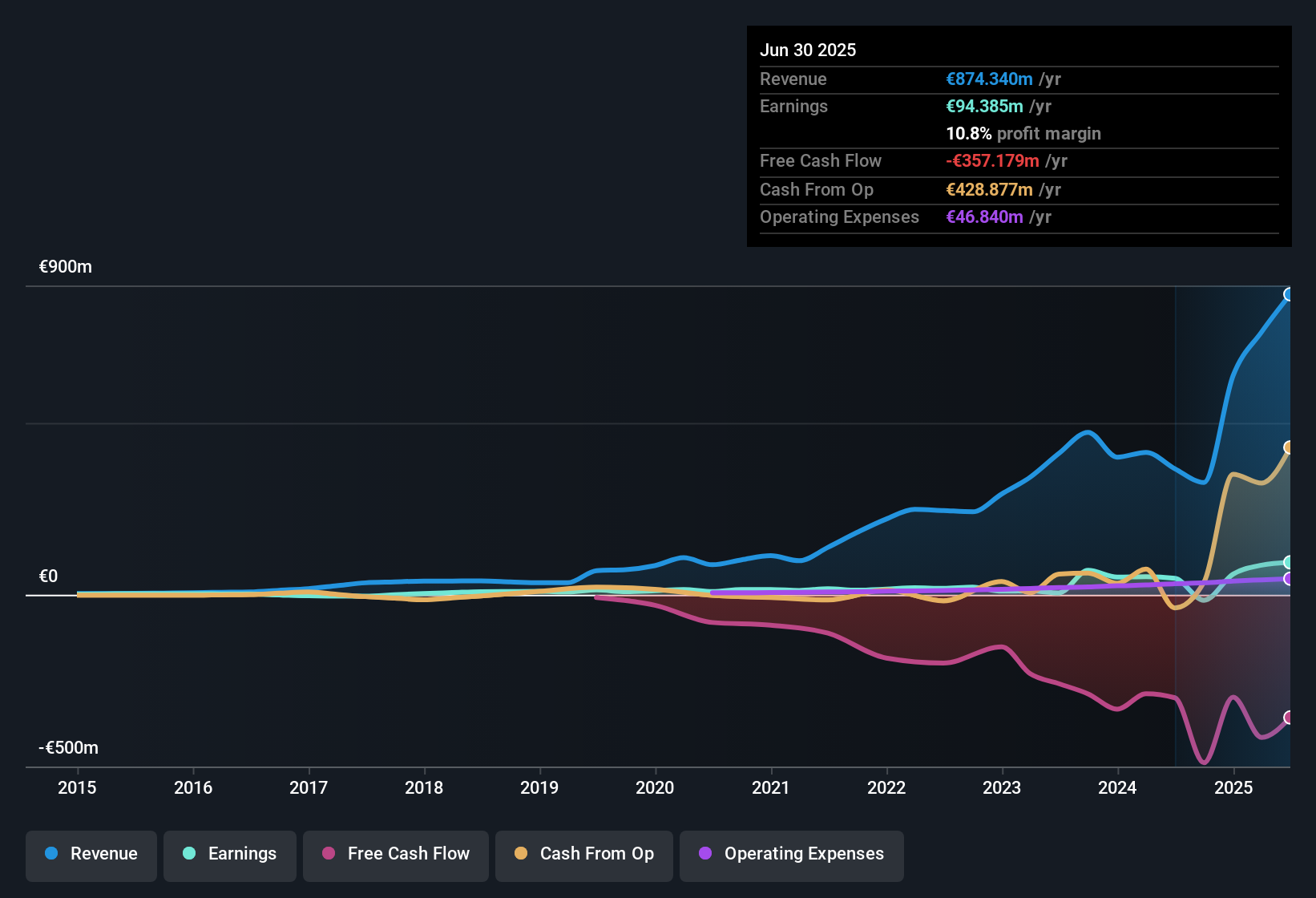Click the blue Revenue legend icon
The image size is (1316, 898).
click(x=51, y=854)
